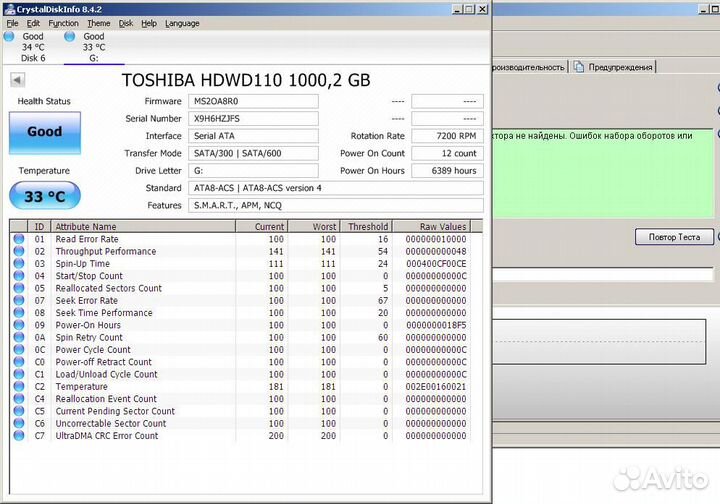
Task: Click the Serial Number field
Action: pyautogui.click(x=253, y=118)
